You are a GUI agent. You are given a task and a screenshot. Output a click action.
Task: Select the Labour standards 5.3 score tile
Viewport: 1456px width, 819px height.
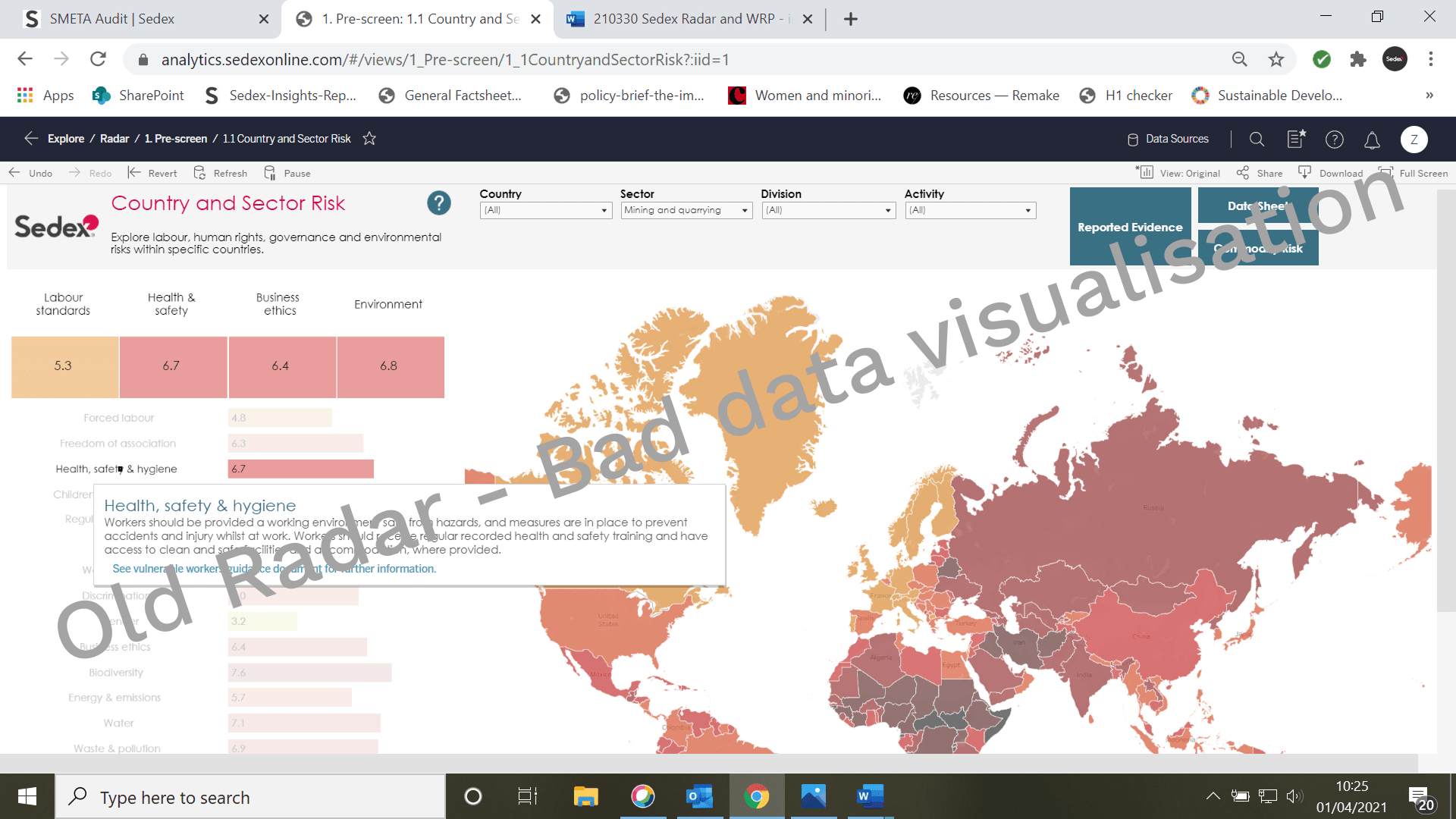click(64, 366)
